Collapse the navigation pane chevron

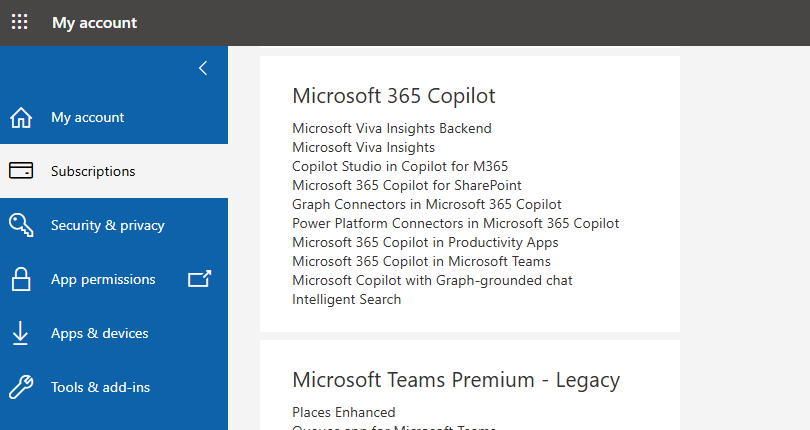203,68
